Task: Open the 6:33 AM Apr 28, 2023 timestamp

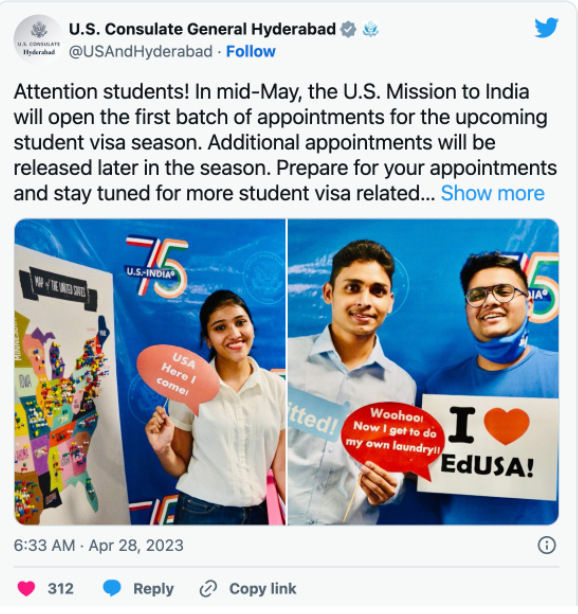Action: tap(99, 545)
